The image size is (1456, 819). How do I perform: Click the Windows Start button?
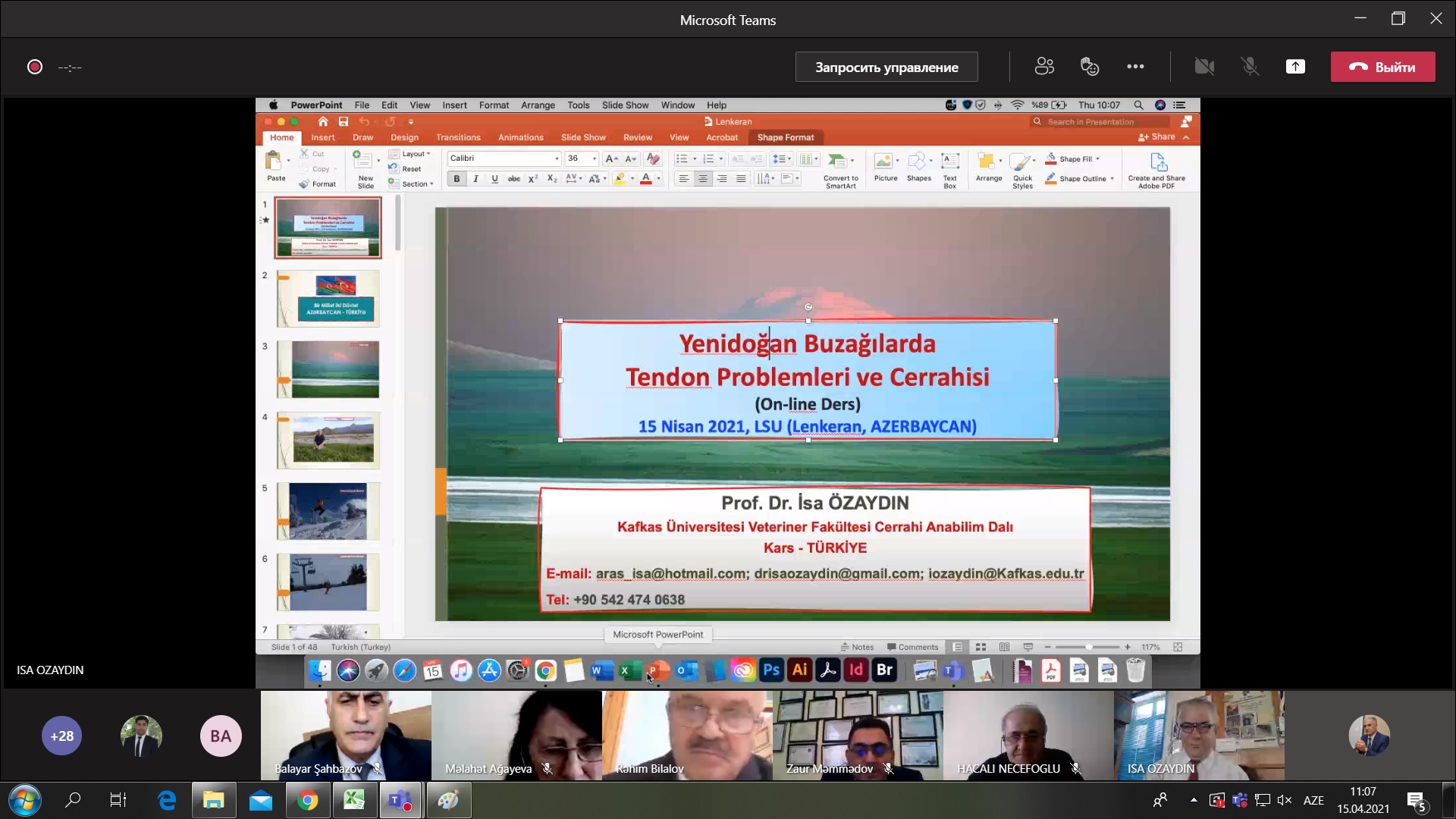pos(24,800)
